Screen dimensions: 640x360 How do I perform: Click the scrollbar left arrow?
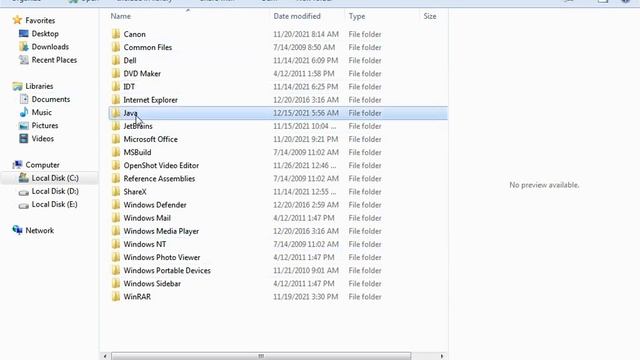pos(105,356)
